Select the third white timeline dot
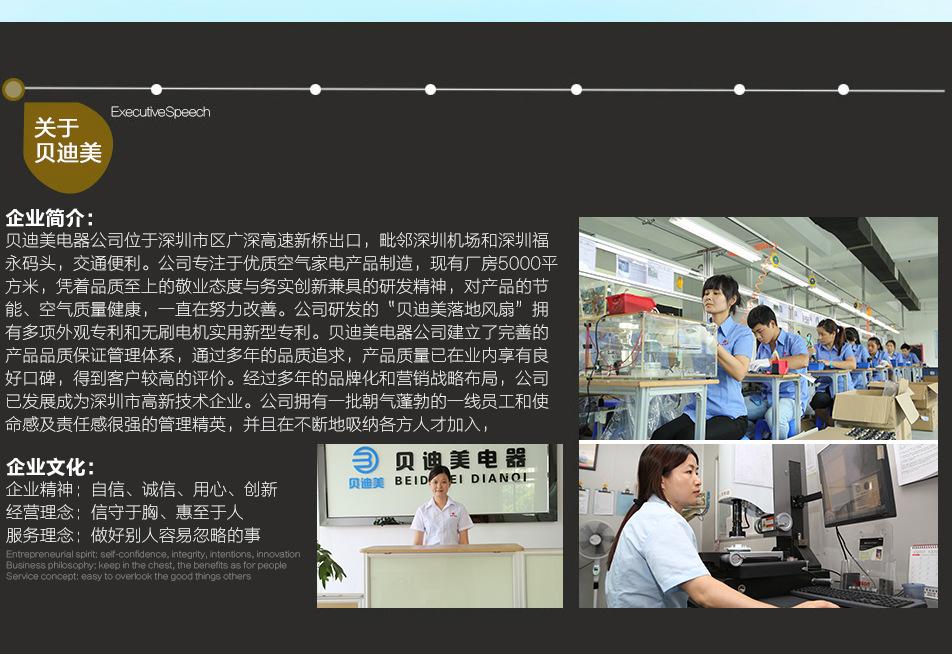The width and height of the screenshot is (952, 654). pyautogui.click(x=430, y=90)
